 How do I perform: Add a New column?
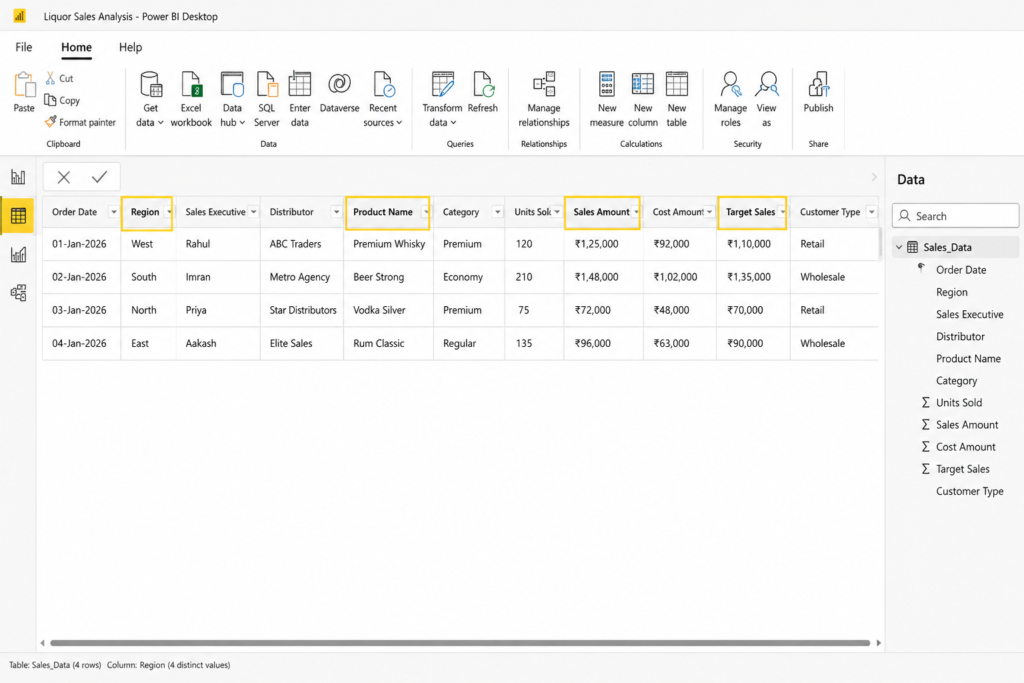click(x=643, y=99)
